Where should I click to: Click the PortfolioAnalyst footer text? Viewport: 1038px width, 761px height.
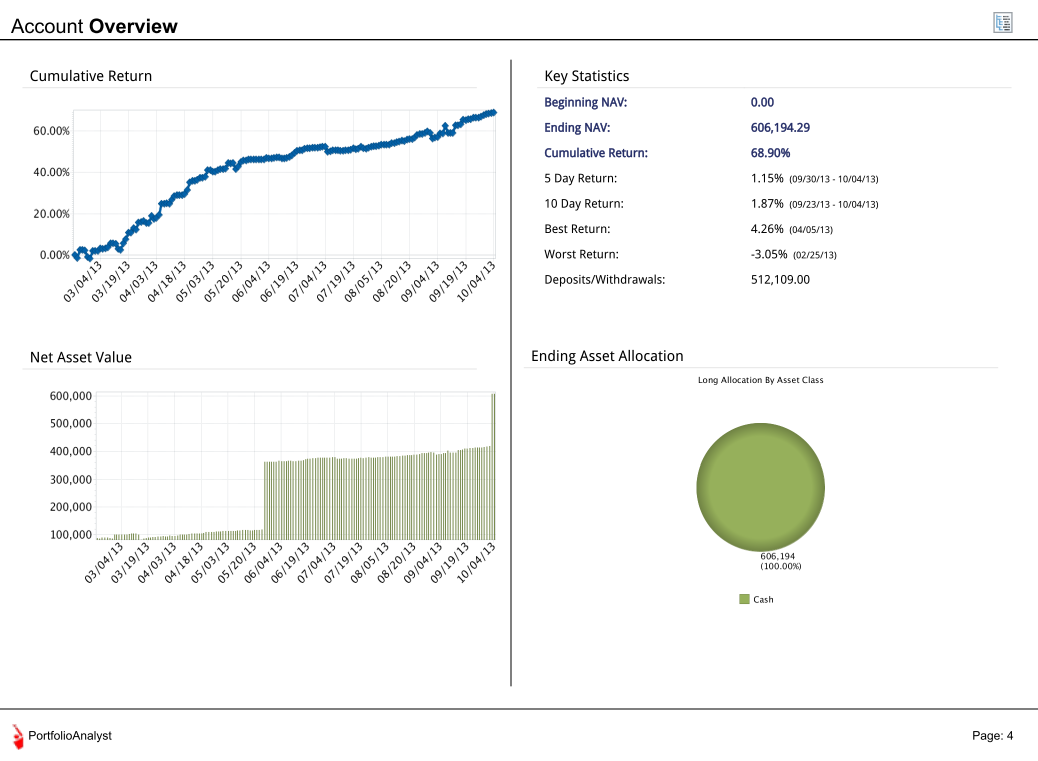coord(70,736)
